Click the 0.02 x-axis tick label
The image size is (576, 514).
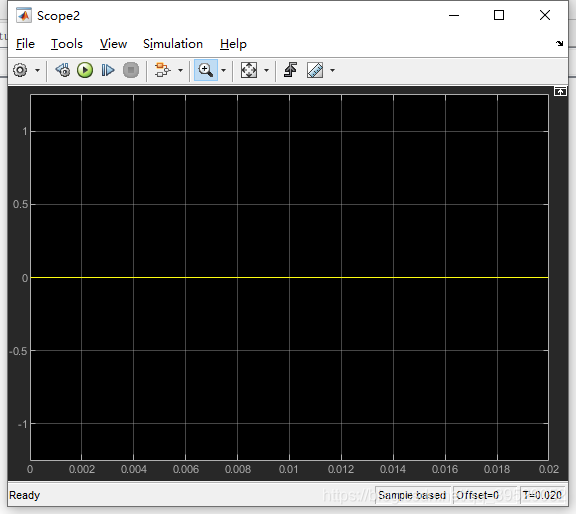[548, 469]
